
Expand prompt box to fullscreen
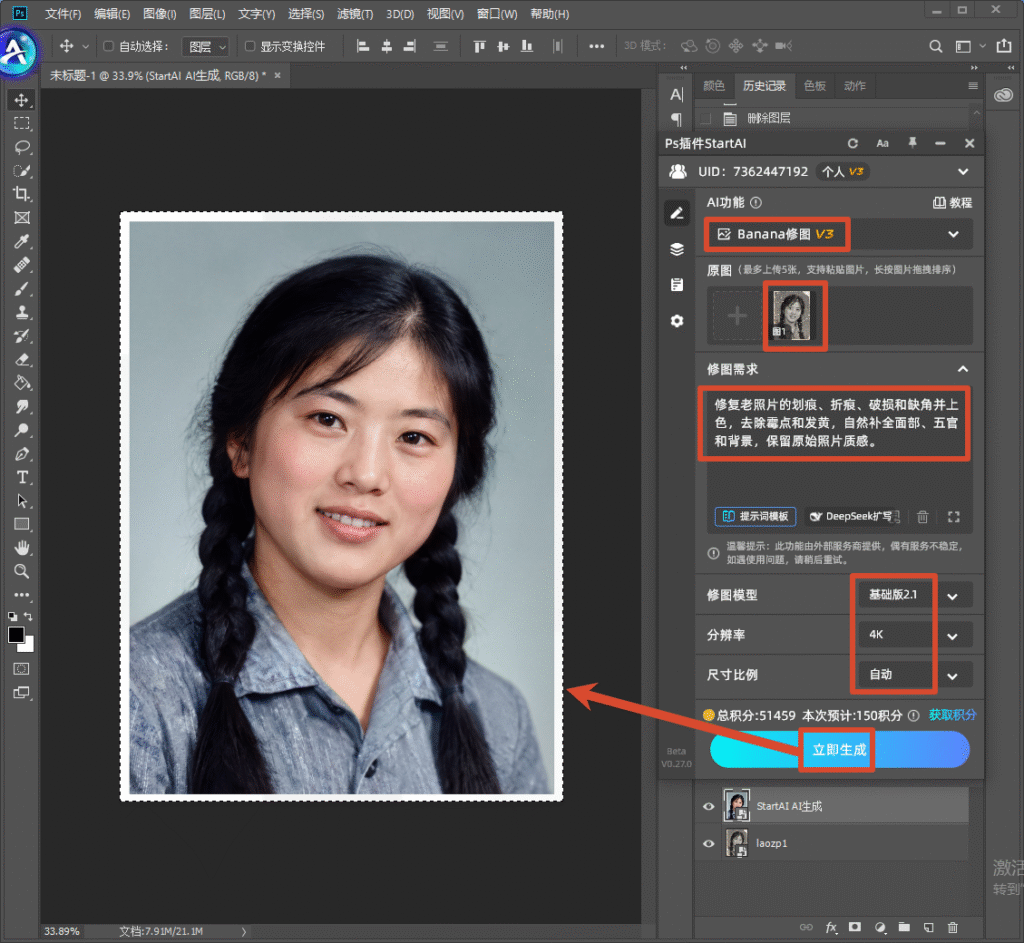[x=953, y=517]
